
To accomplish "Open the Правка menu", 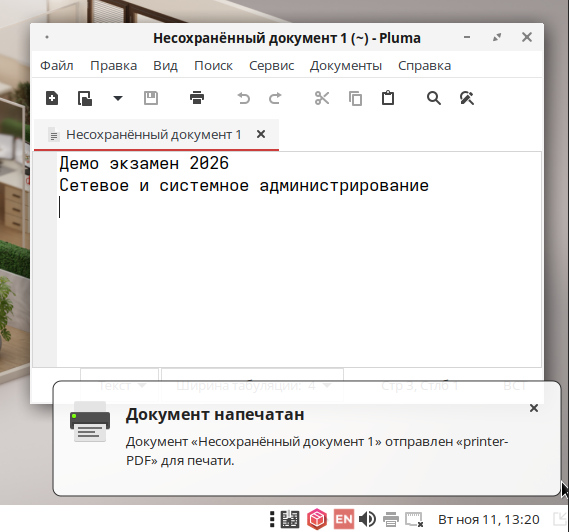I will [114, 66].
